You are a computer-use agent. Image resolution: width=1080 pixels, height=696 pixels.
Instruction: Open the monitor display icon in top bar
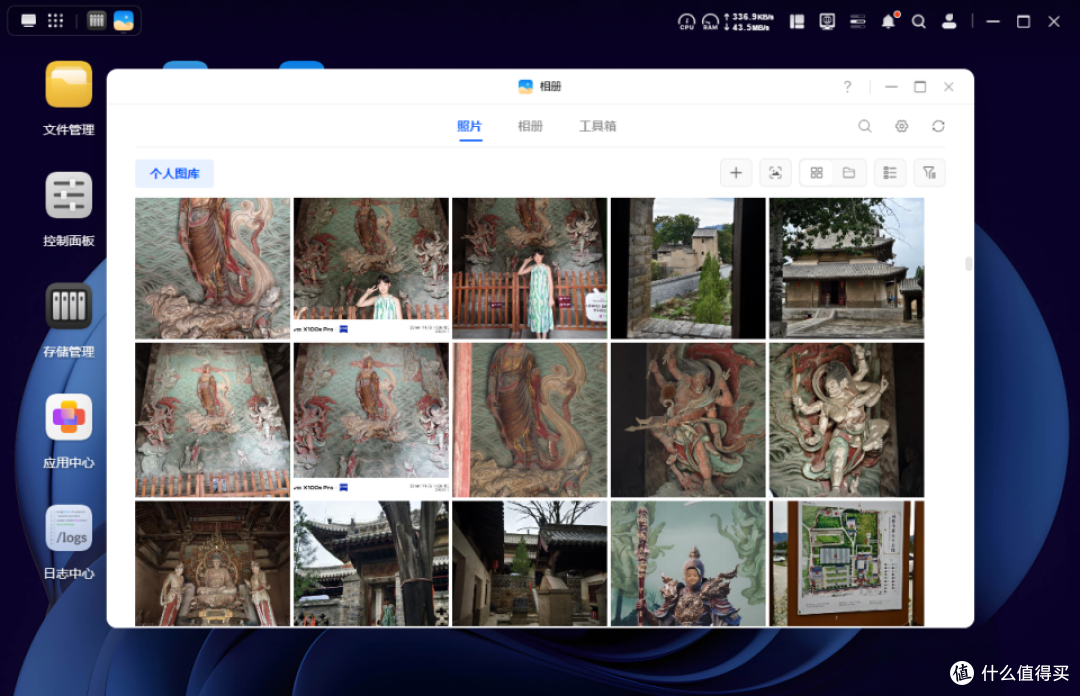click(x=827, y=22)
